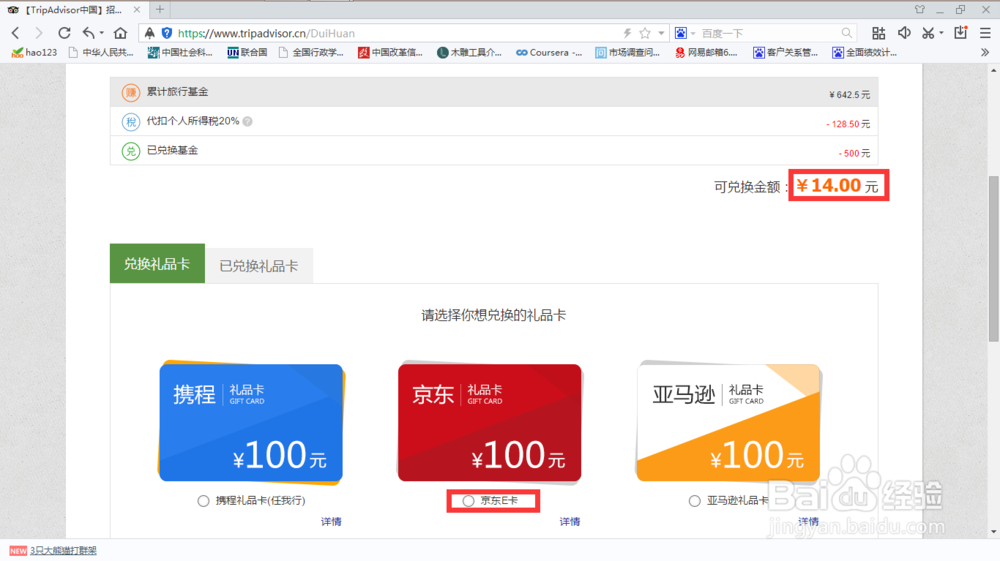Image resolution: width=1000 pixels, height=561 pixels.
Task: Open the 客户关系管 bookmark
Action: coord(786,52)
